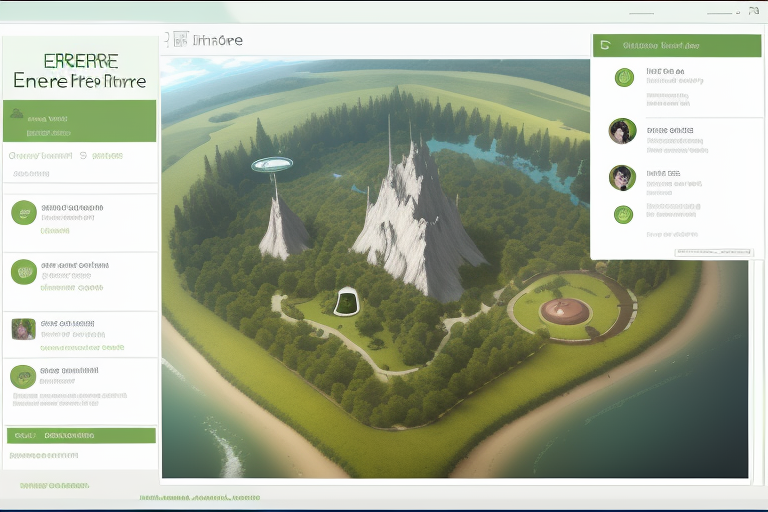Select the dome-shaped marker in the forest clearing
The width and height of the screenshot is (768, 512).
347,300
